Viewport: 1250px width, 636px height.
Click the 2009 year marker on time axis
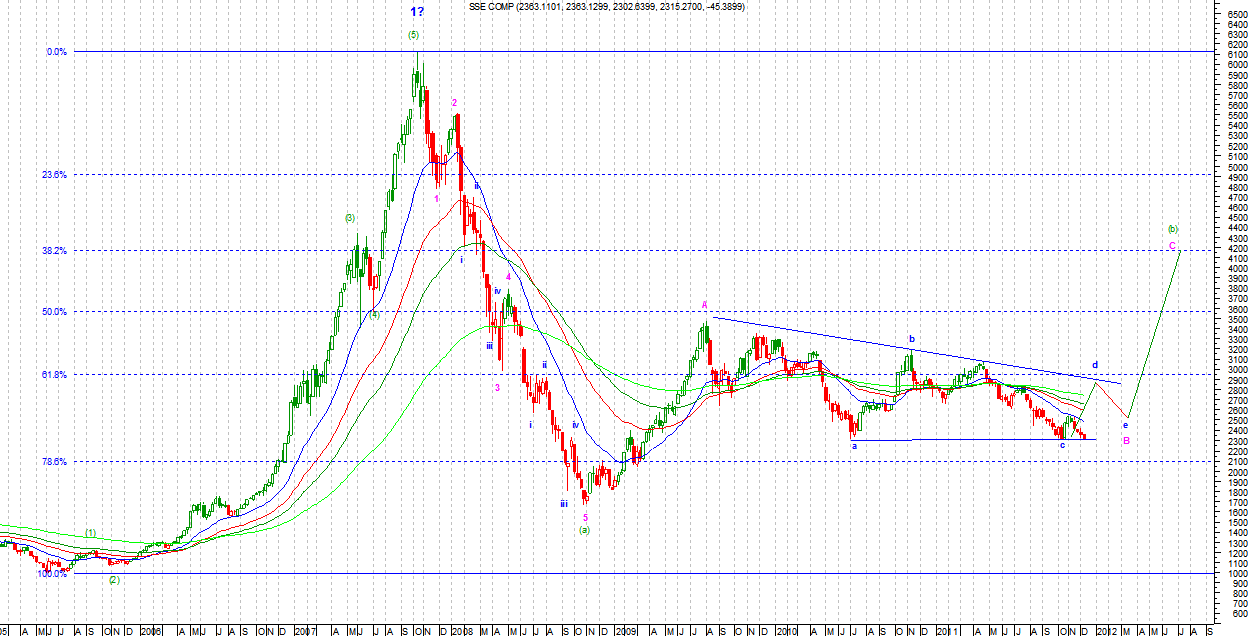click(x=624, y=631)
